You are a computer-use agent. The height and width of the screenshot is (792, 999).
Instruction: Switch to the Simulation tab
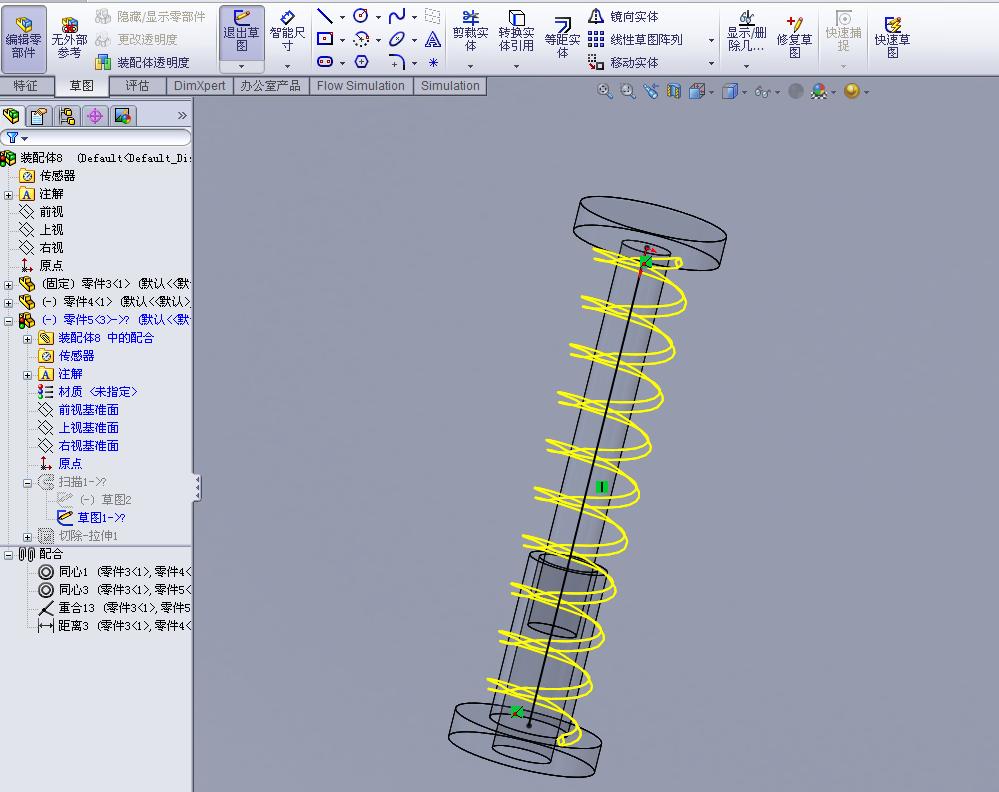tap(450, 85)
